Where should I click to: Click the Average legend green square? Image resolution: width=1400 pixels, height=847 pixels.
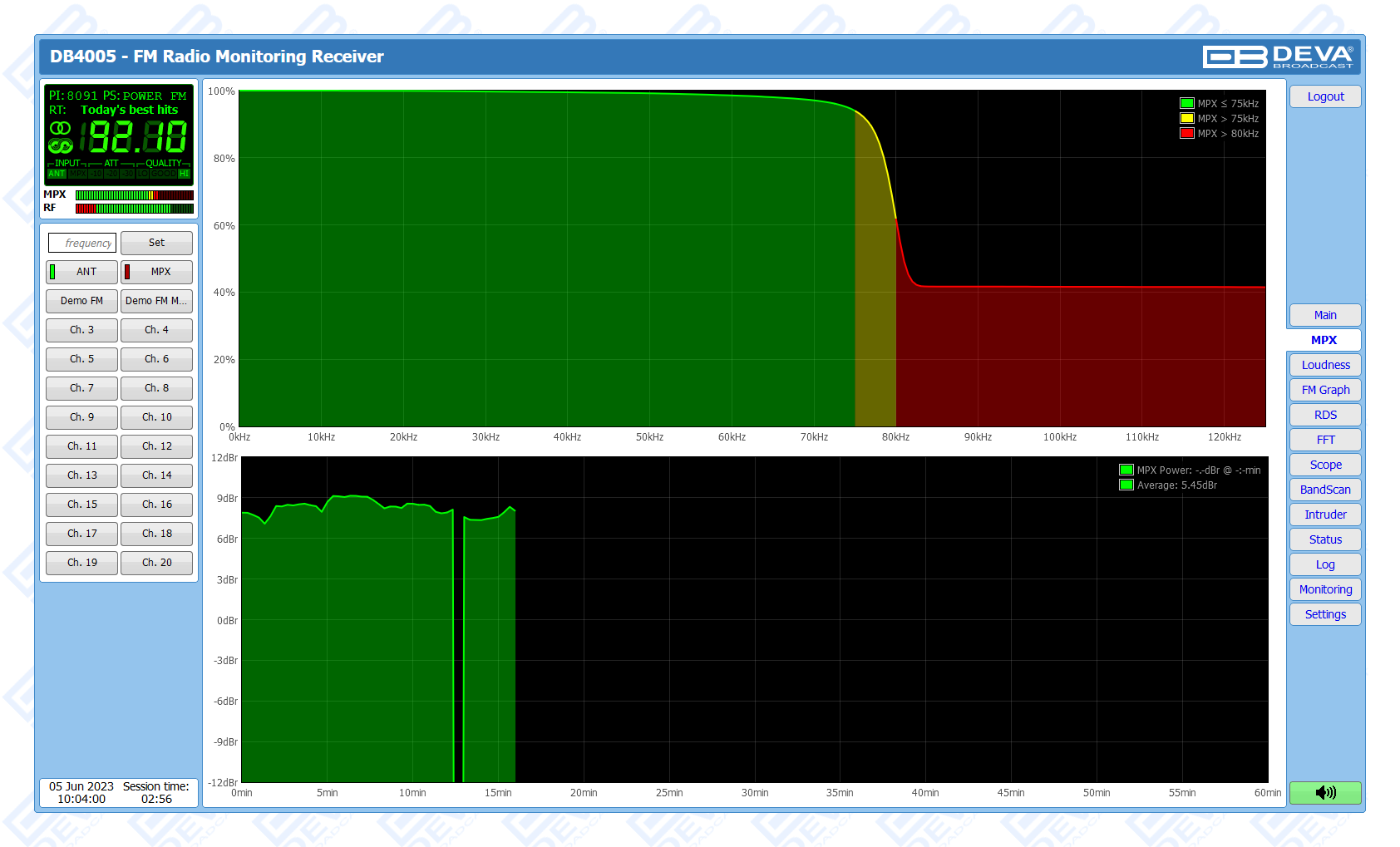point(1126,485)
